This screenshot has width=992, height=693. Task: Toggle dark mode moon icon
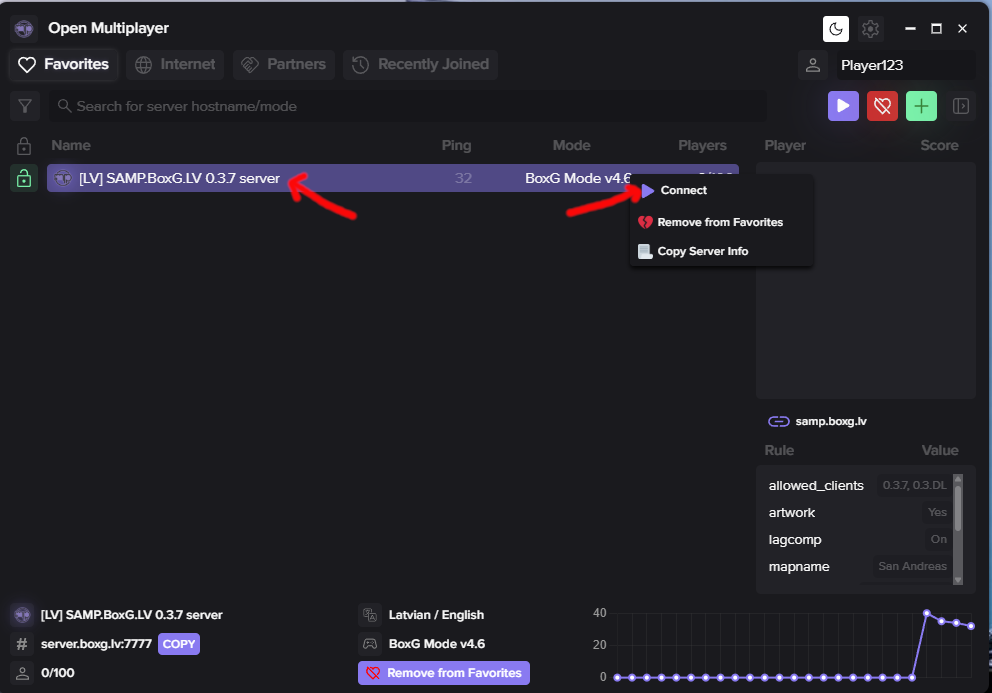point(835,28)
